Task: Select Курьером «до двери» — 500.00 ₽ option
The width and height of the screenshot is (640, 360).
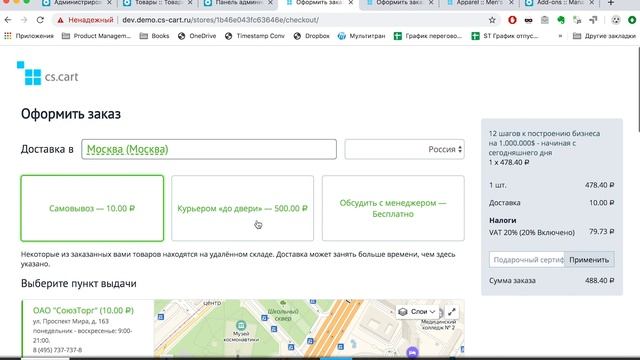Action: click(242, 208)
